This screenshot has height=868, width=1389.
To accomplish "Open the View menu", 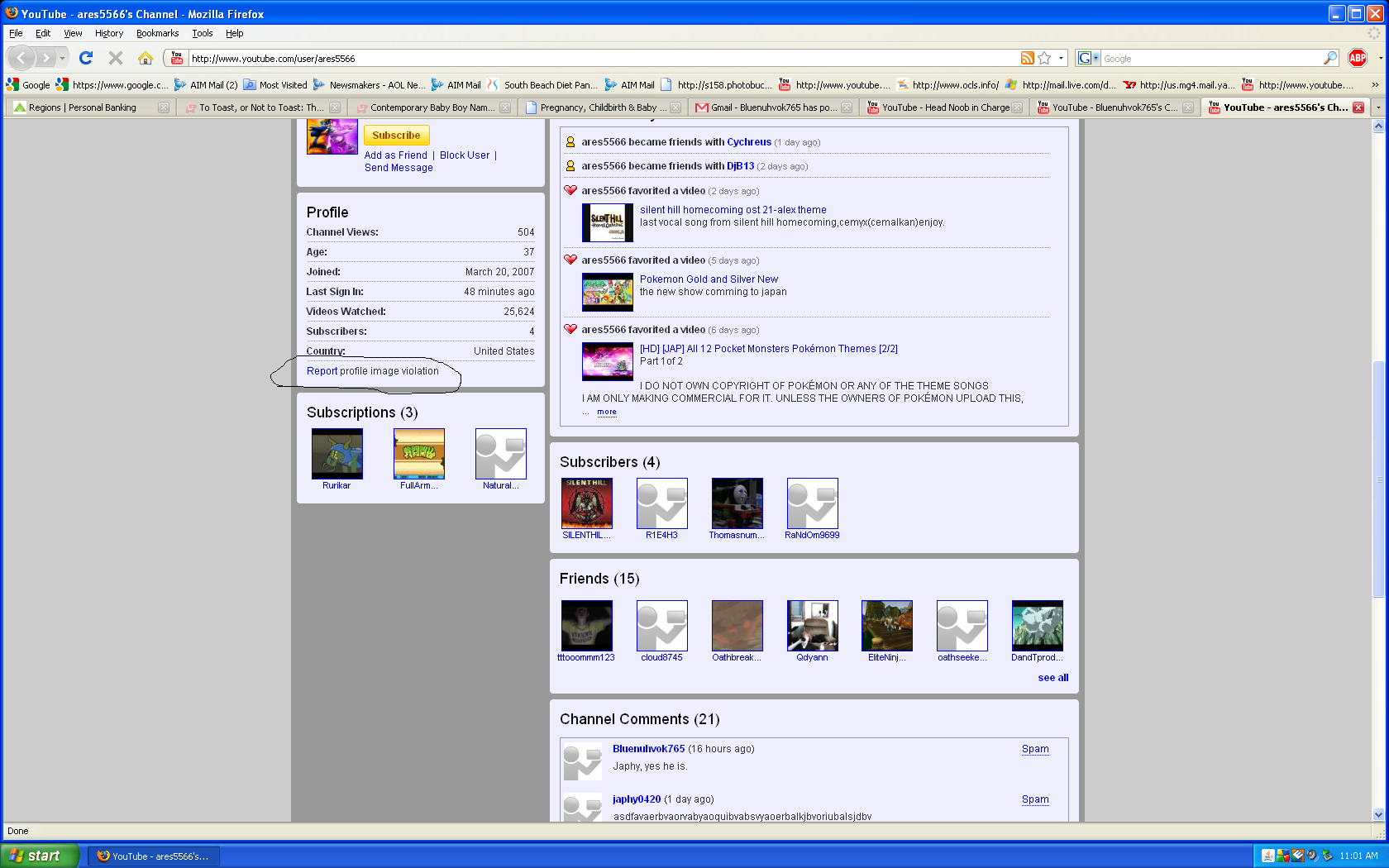I will click(73, 33).
